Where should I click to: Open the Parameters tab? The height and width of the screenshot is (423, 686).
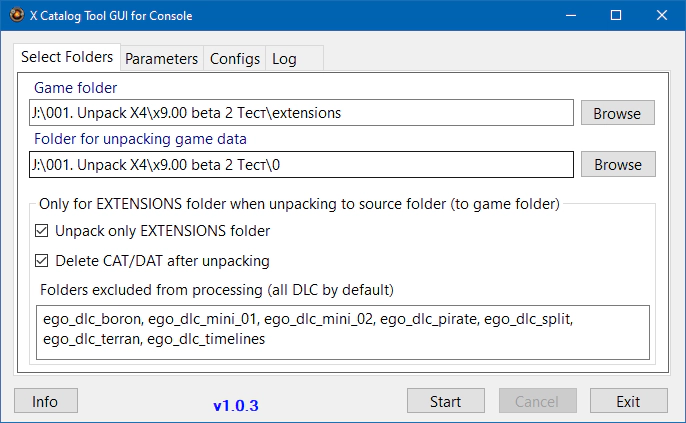coord(162,59)
